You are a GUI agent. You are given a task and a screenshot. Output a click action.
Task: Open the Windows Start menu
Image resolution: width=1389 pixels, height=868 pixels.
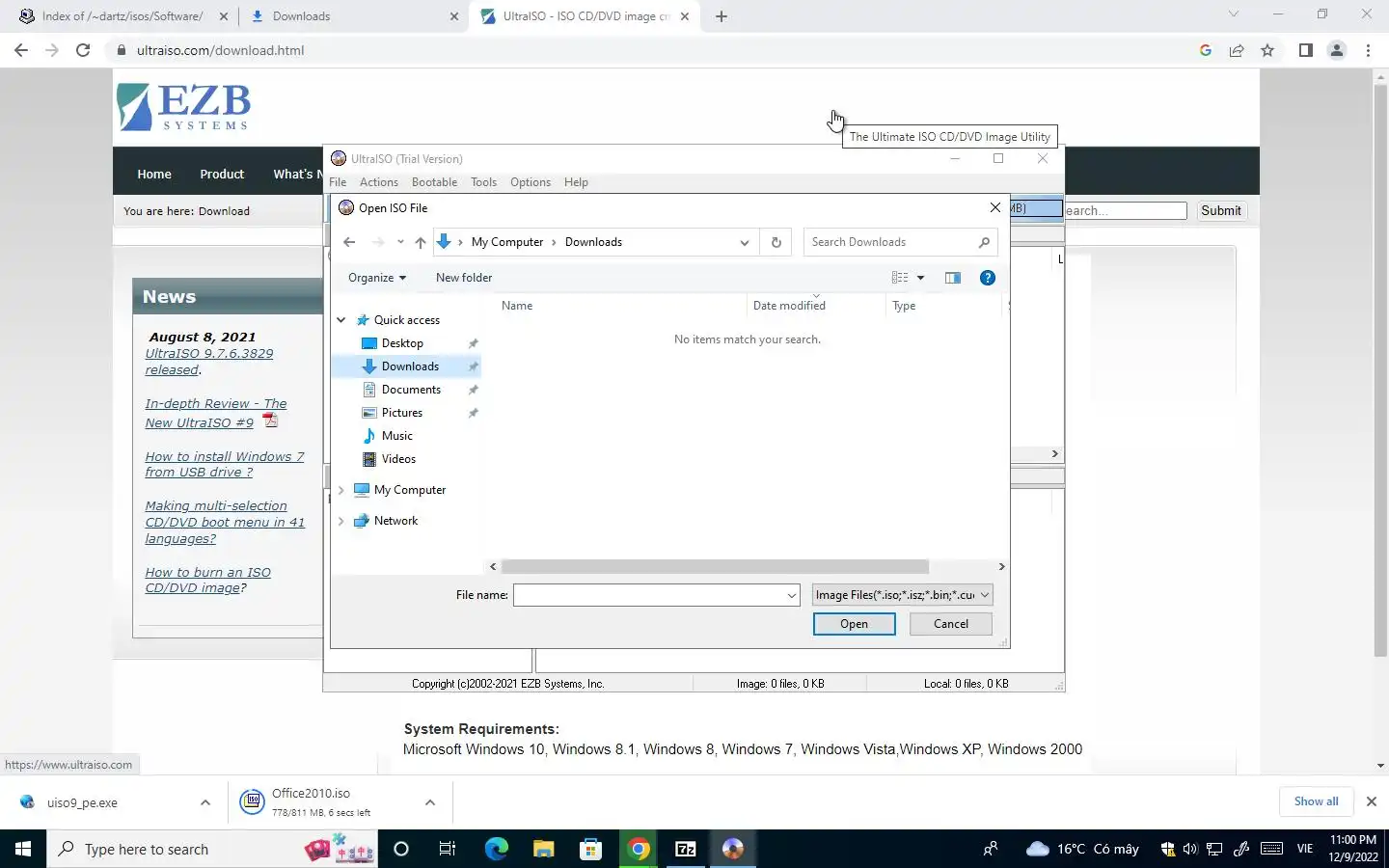point(23,849)
